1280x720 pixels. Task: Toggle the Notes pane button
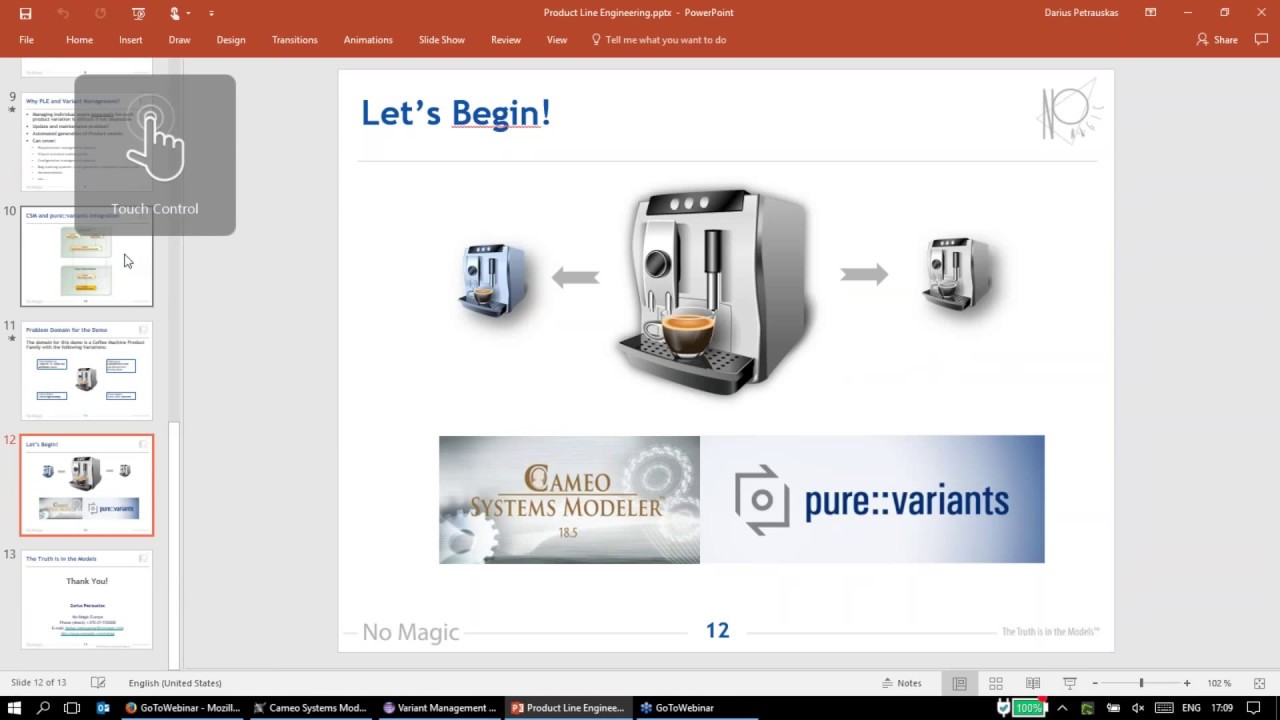click(902, 683)
